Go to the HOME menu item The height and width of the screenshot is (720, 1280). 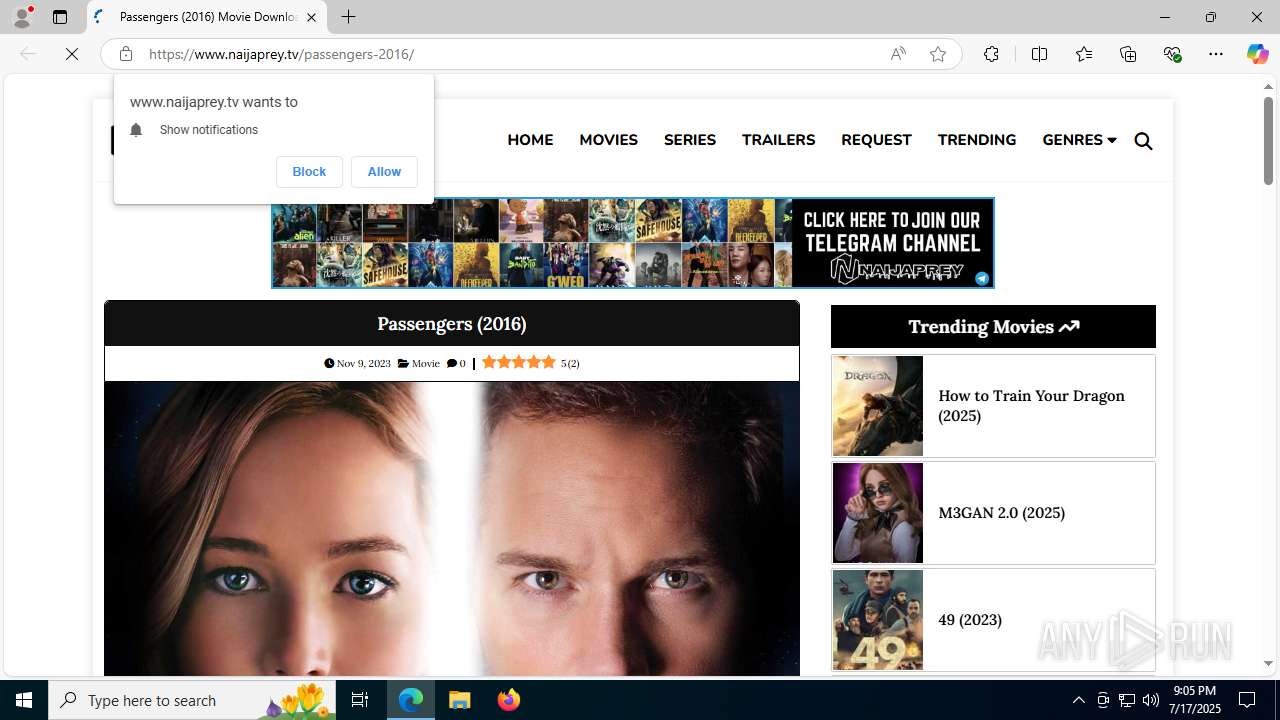coord(530,140)
